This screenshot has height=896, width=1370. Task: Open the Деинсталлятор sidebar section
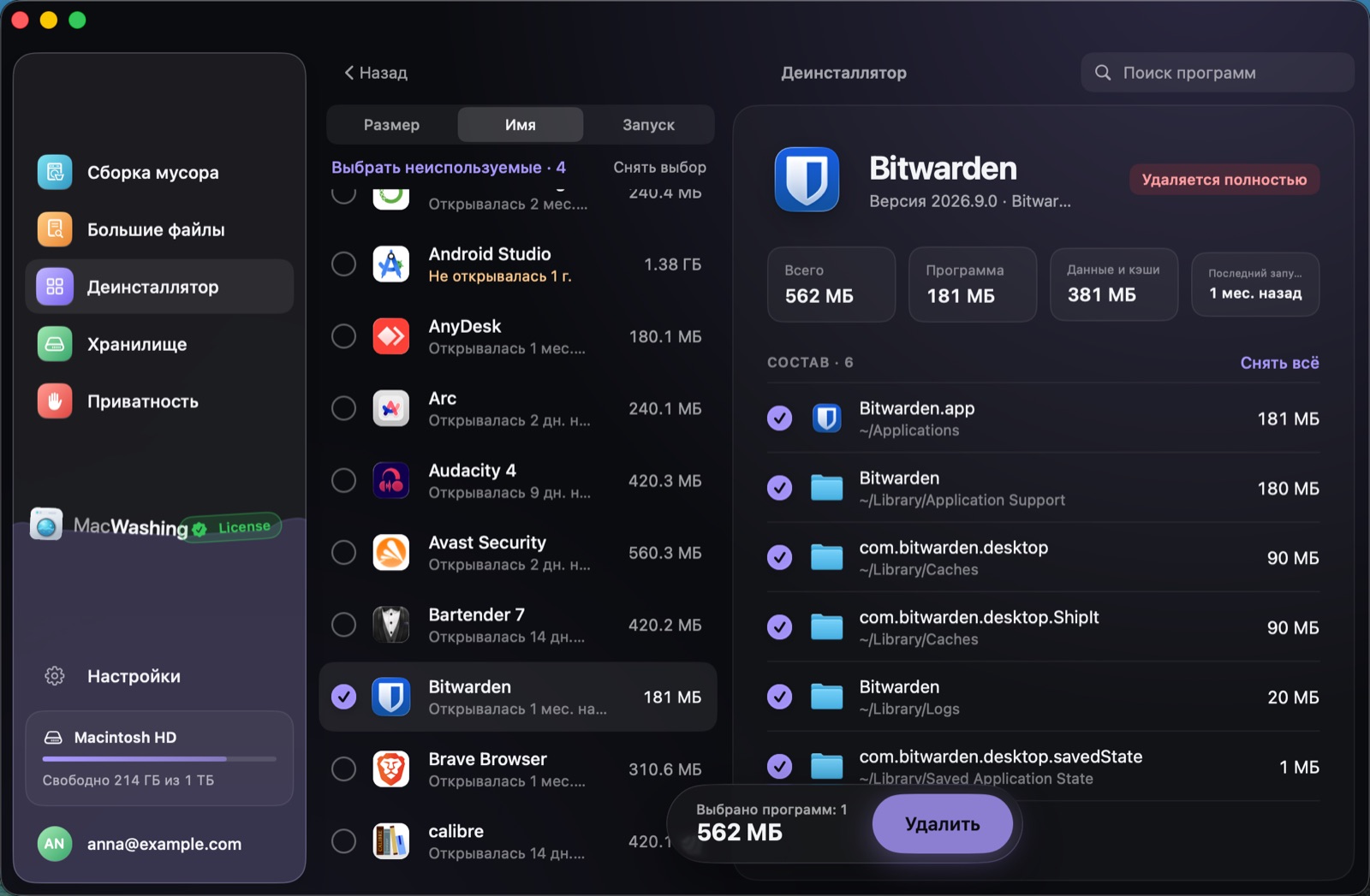(x=159, y=287)
